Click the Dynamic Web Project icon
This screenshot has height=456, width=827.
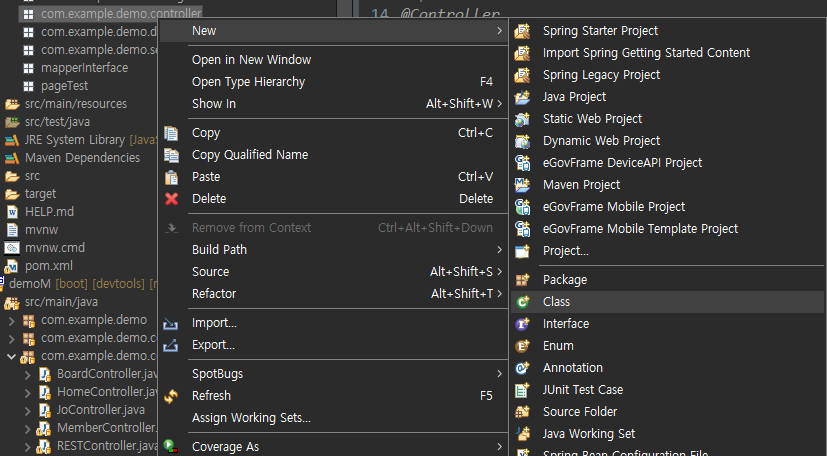[x=522, y=141]
